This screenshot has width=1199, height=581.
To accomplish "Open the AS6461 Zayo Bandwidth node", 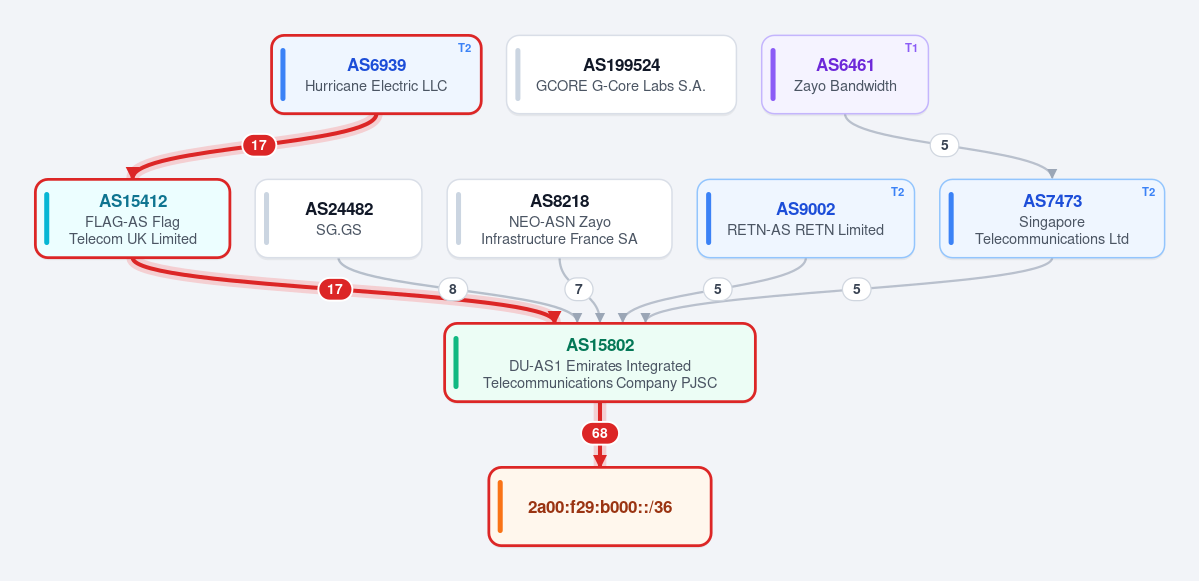I will coord(845,75).
